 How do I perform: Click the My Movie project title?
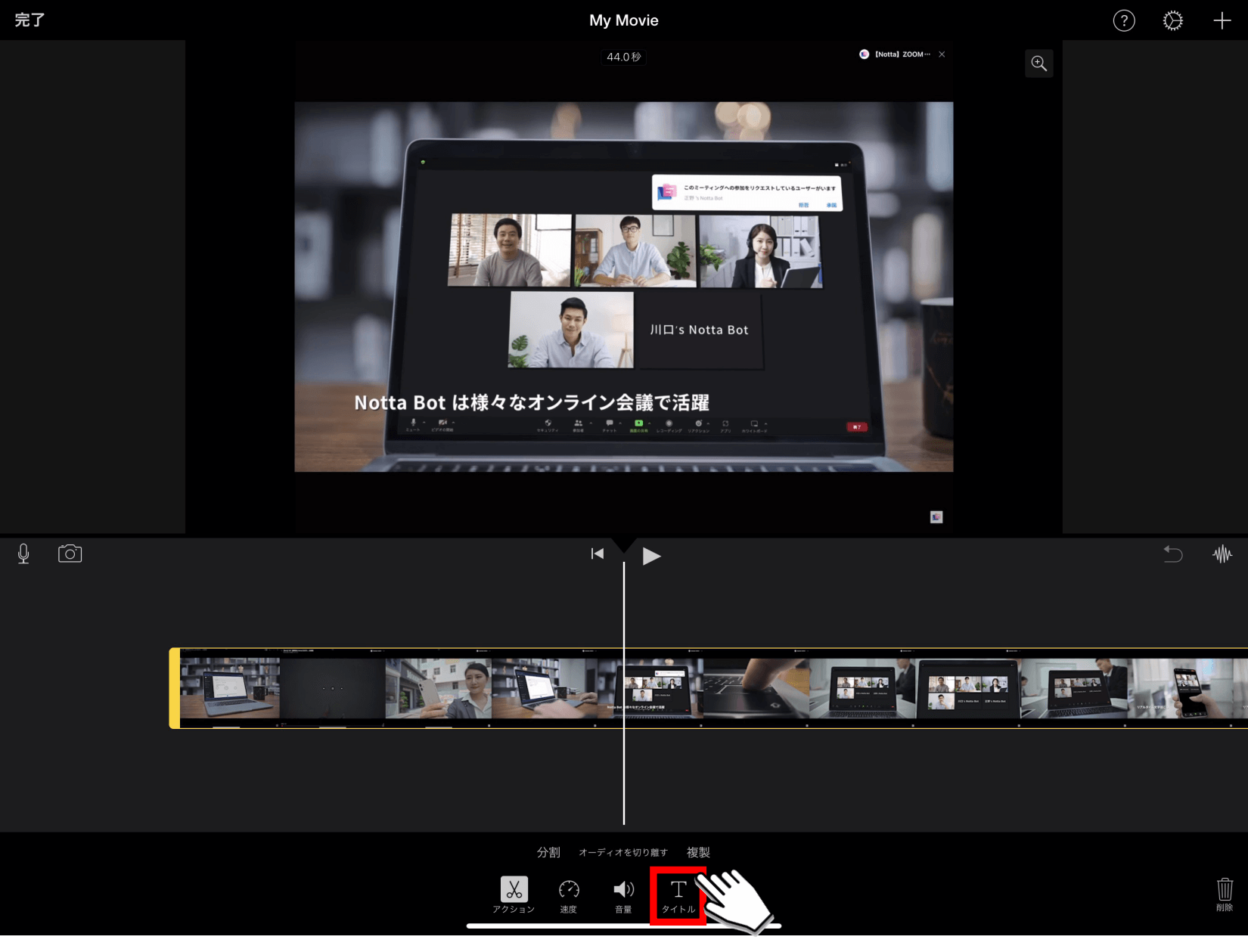[624, 20]
